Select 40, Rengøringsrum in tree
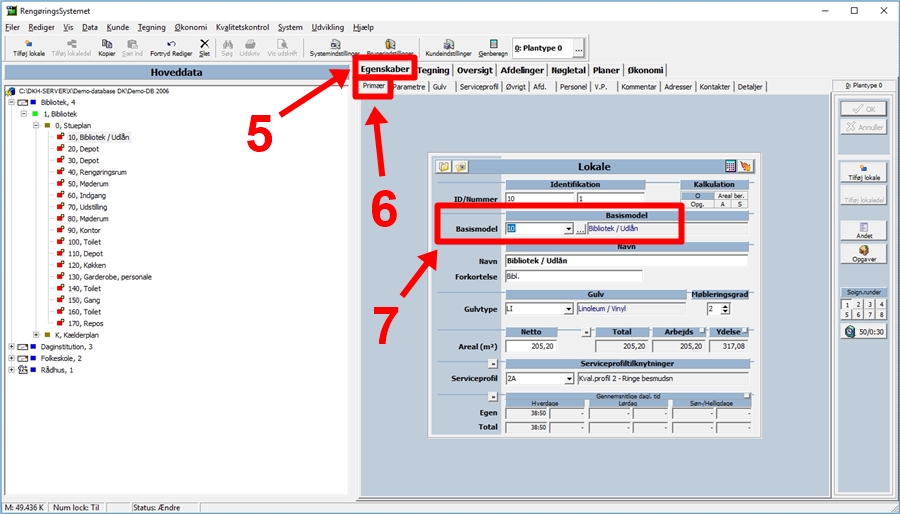The image size is (900, 514). click(97, 172)
